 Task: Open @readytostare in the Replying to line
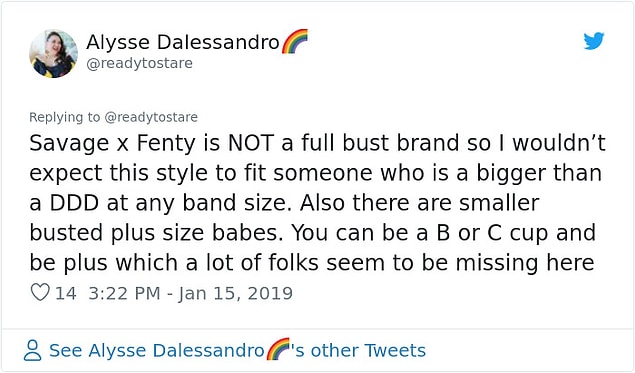[x=151, y=117]
